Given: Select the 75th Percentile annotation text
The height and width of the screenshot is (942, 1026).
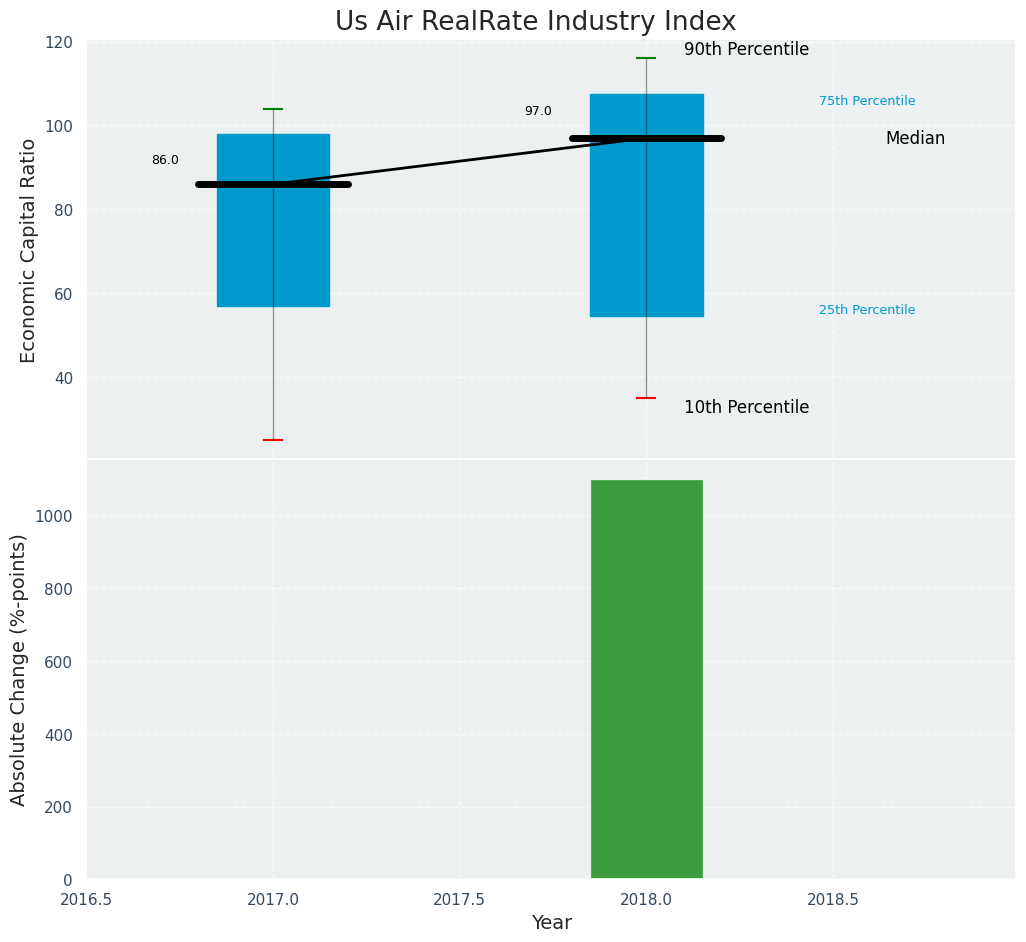Looking at the screenshot, I should (x=867, y=101).
